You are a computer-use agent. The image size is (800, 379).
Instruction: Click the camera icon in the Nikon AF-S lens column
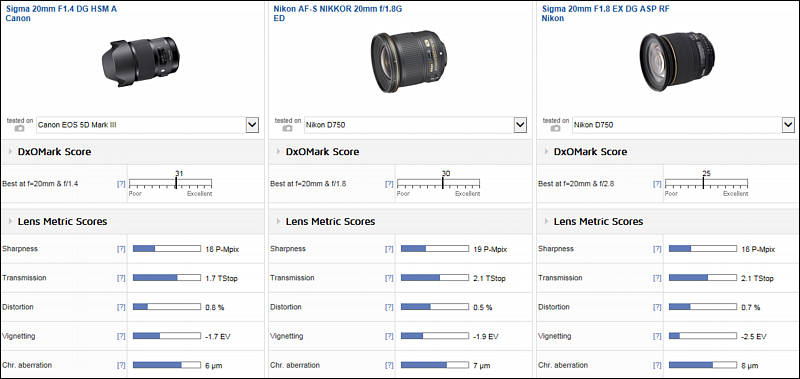(x=287, y=129)
